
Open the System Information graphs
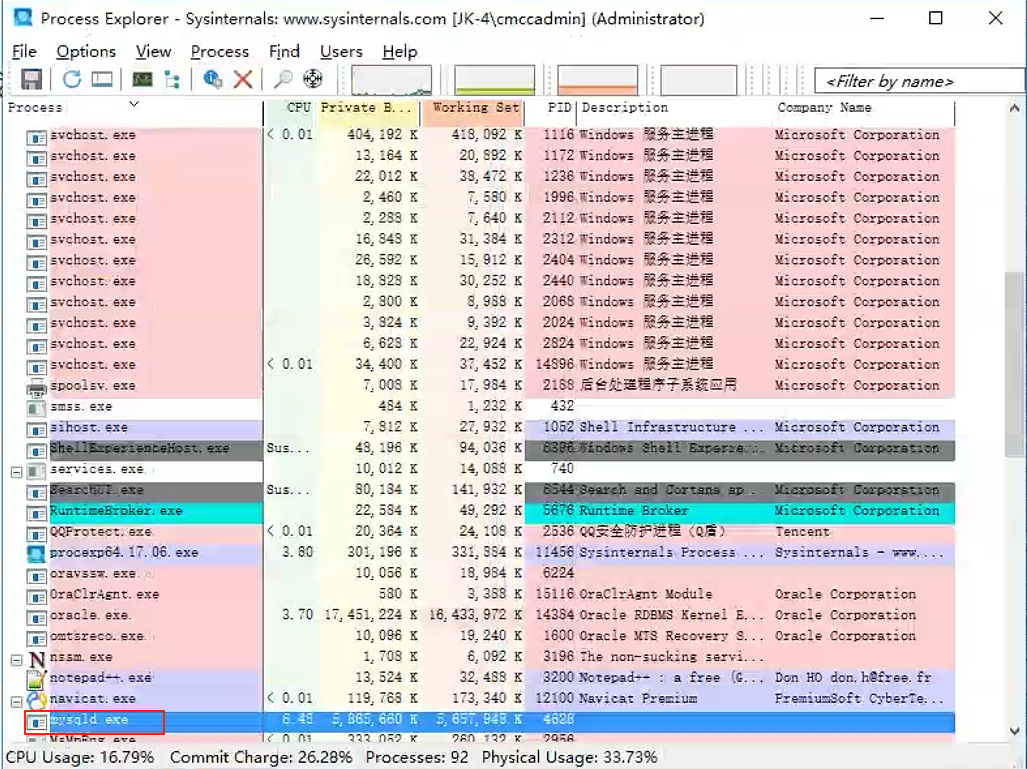[143, 78]
